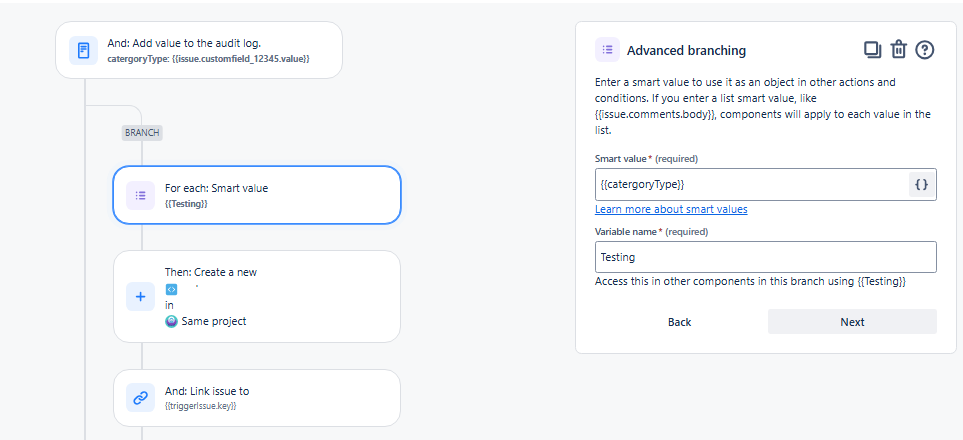Open help for Advanced branching
The width and height of the screenshot is (963, 440).
[x=925, y=50]
